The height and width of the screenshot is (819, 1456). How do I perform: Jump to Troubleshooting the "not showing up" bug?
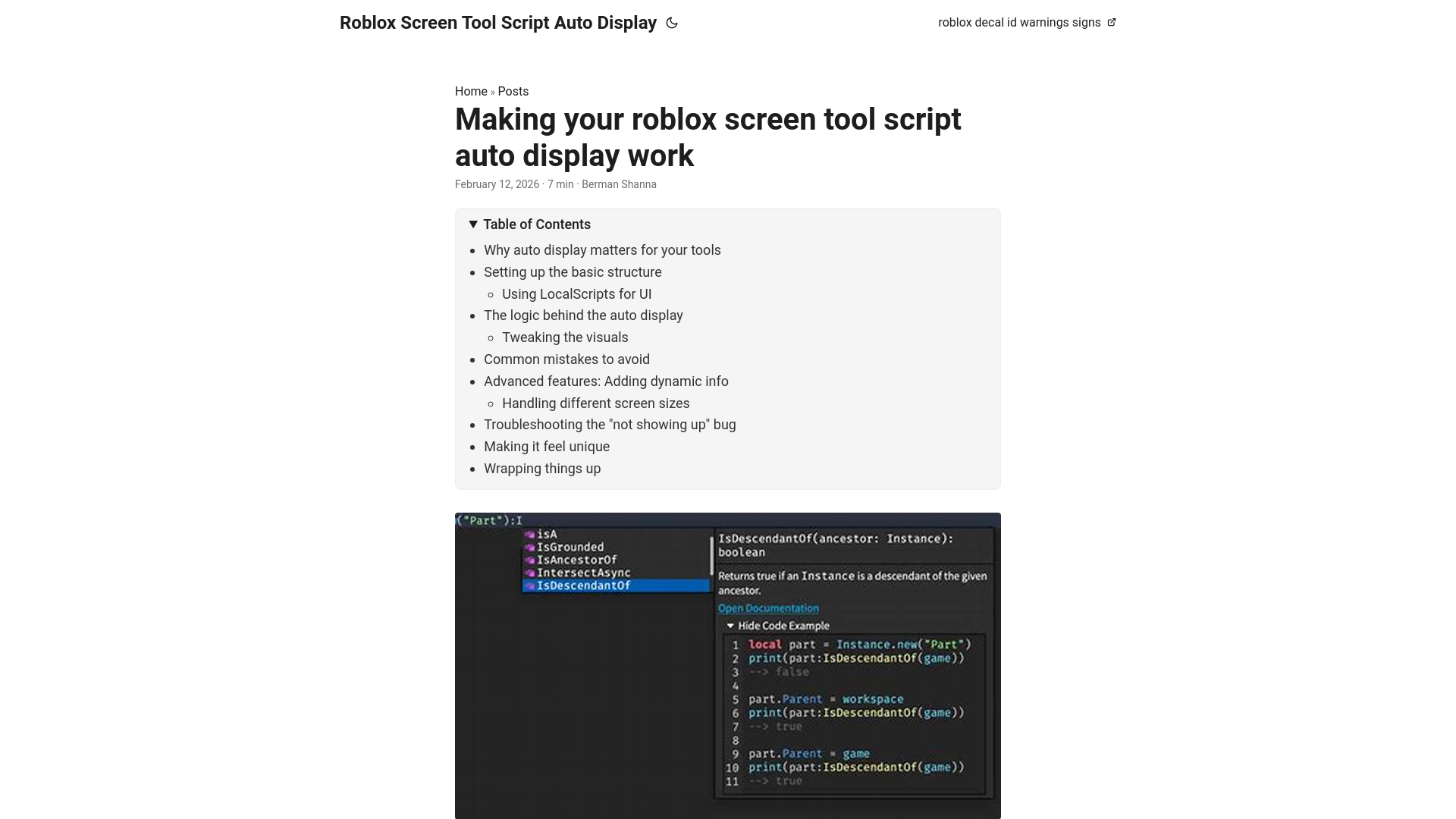click(610, 425)
